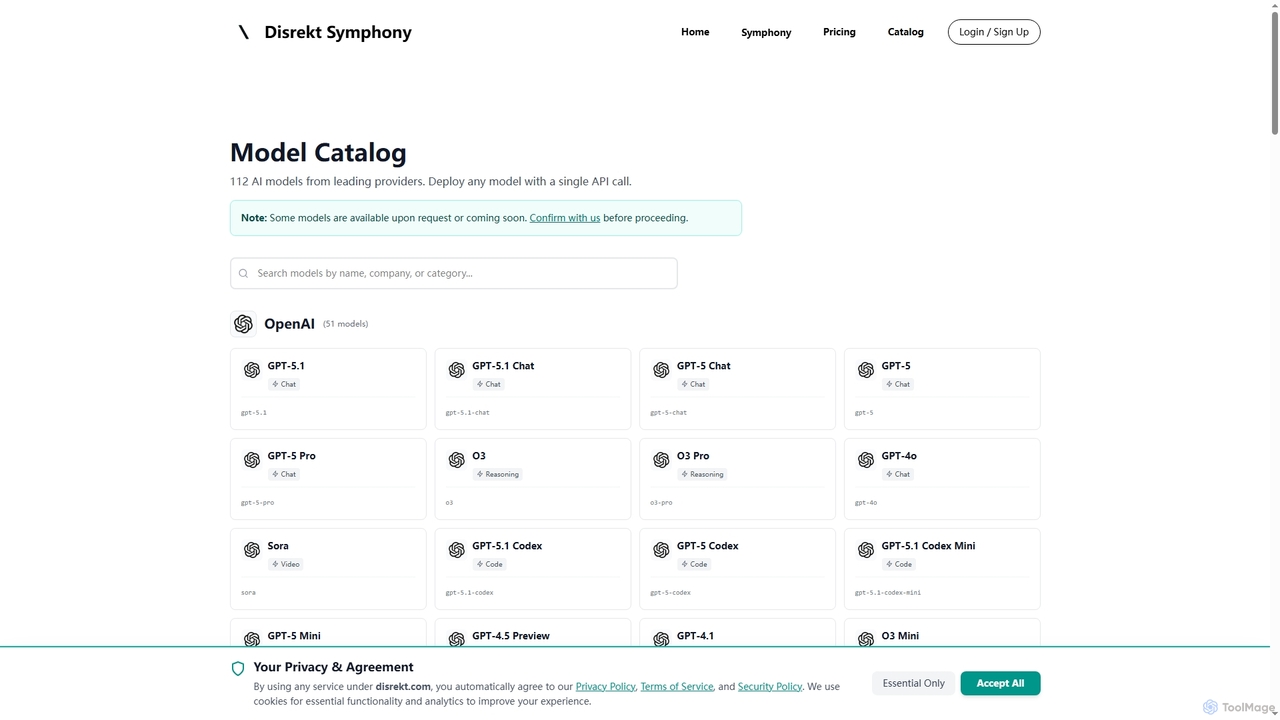Select the Catalog nav item

[x=906, y=32]
